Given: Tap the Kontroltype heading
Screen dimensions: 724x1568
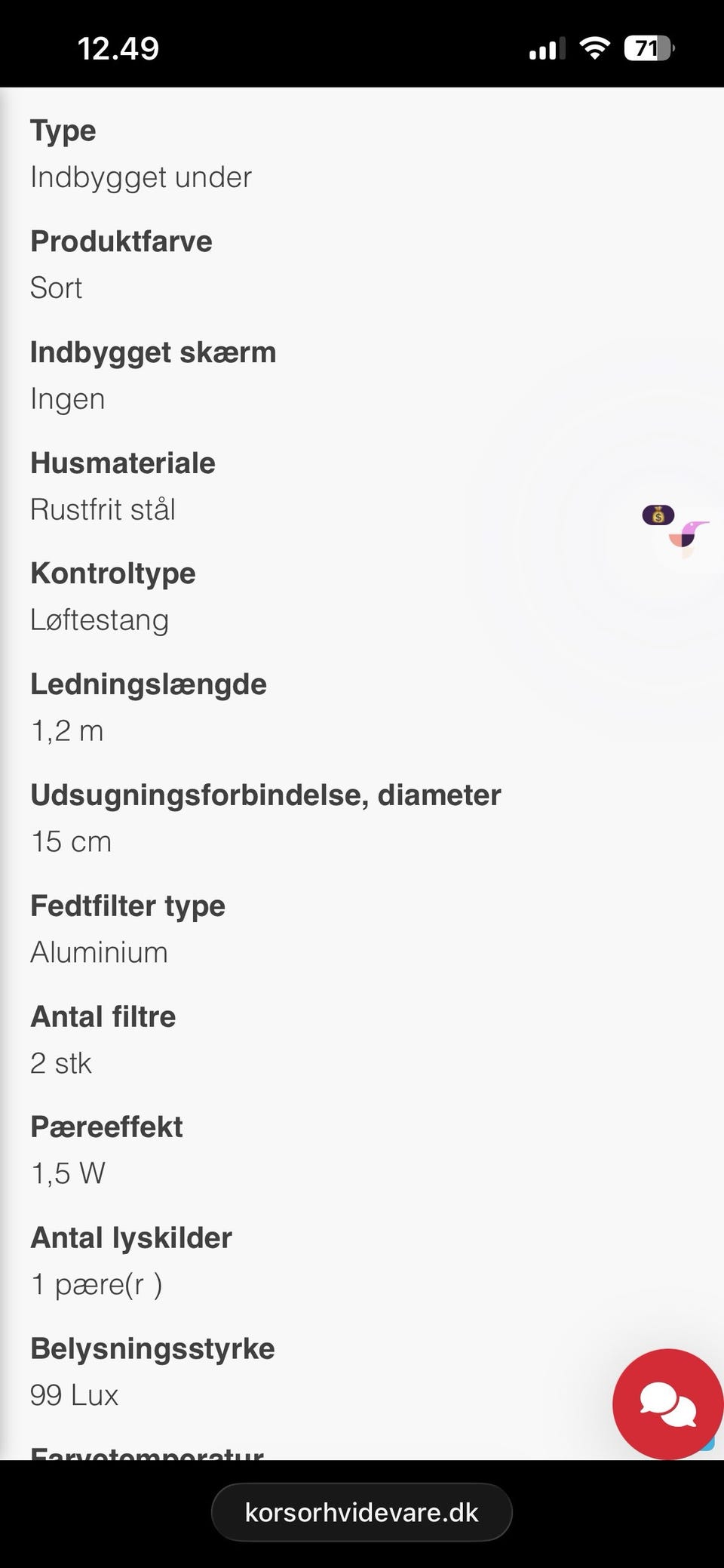Looking at the screenshot, I should (113, 573).
